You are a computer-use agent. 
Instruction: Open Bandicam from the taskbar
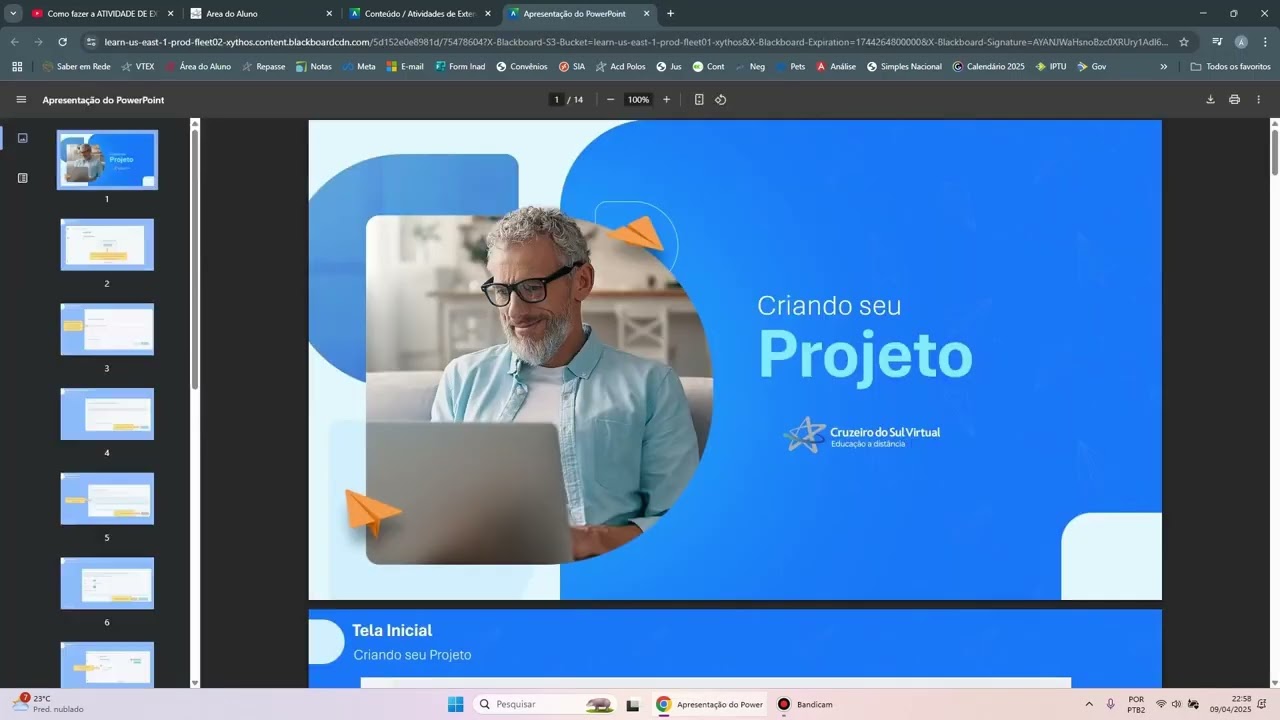point(806,704)
